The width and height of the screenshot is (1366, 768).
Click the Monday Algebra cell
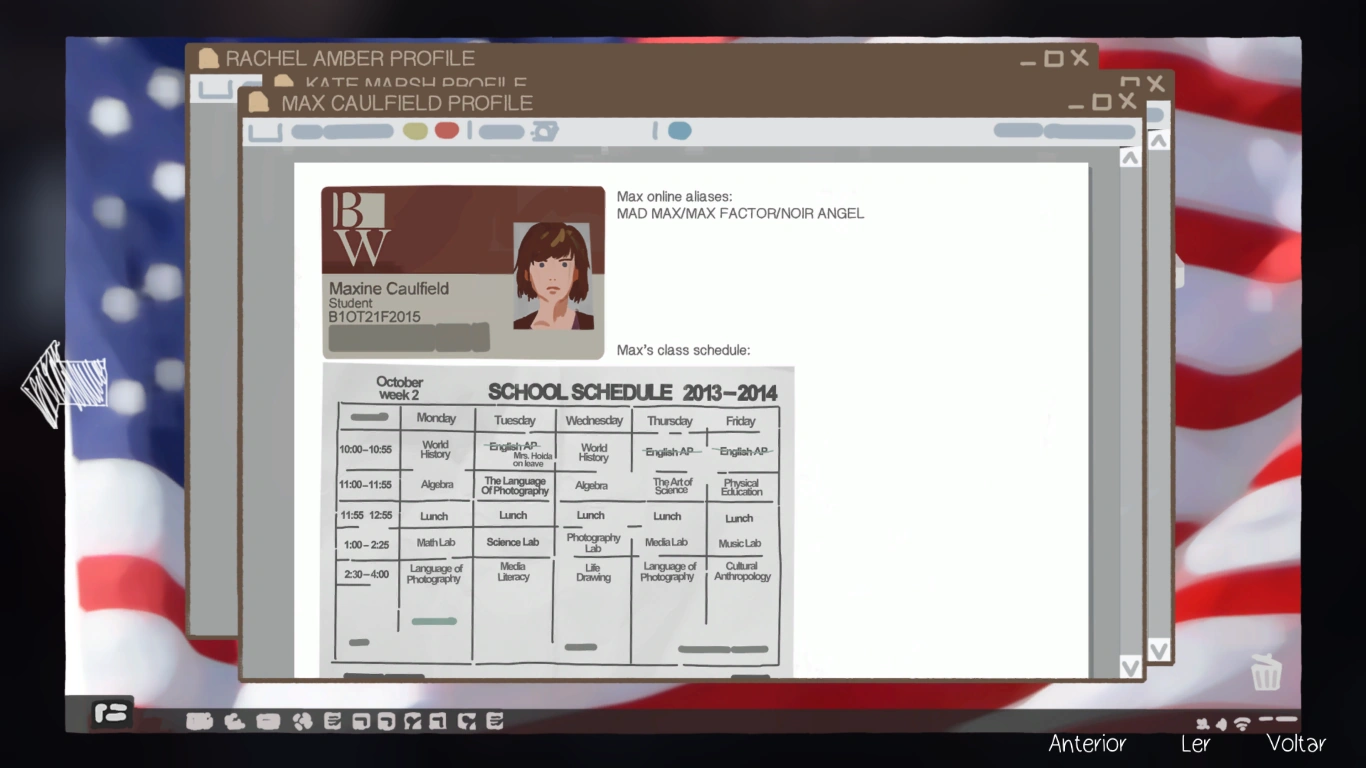(436, 484)
